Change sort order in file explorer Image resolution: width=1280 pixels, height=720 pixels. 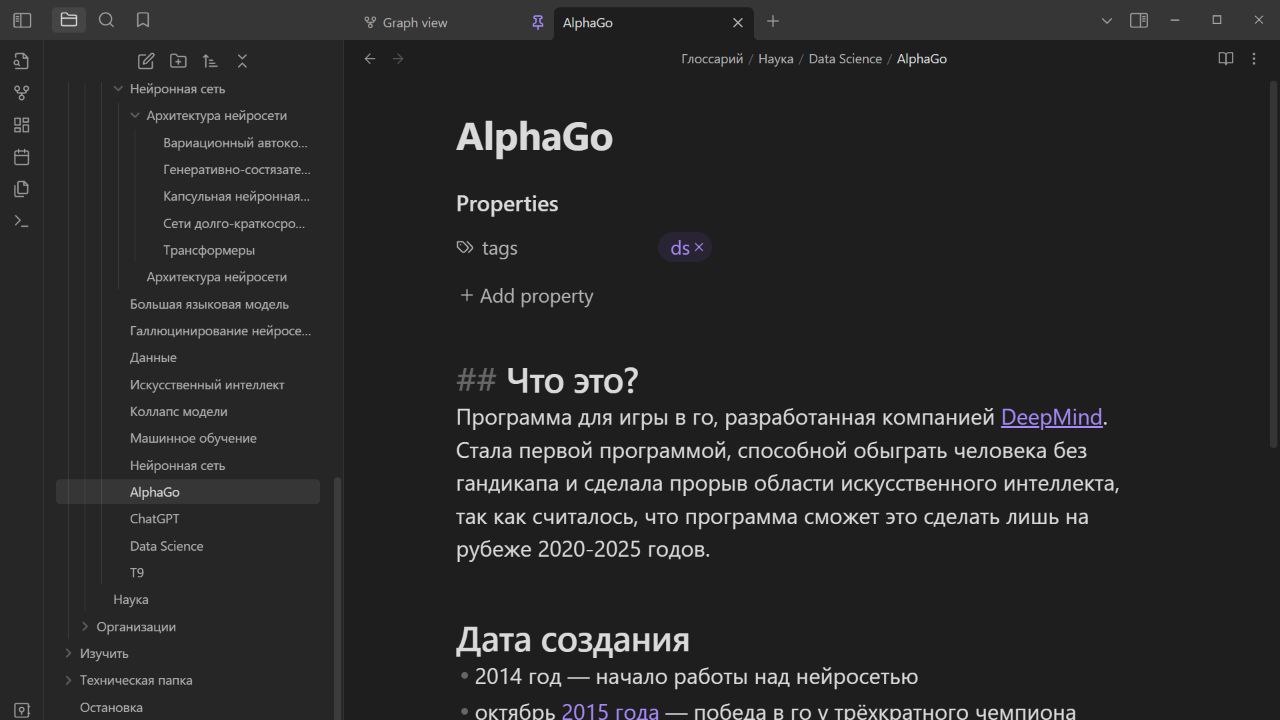(x=210, y=61)
